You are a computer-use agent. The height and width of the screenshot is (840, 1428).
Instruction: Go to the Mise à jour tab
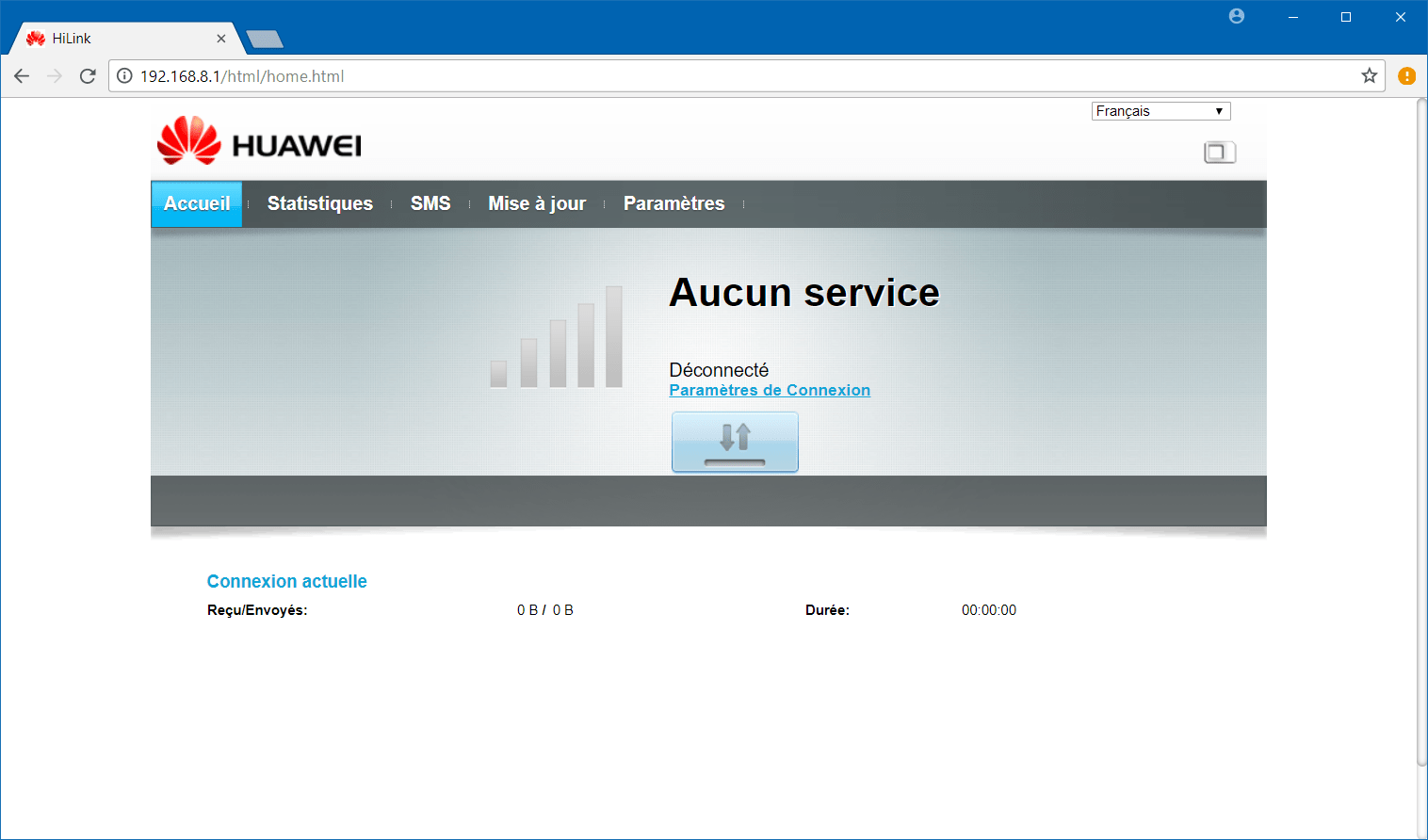pos(537,203)
